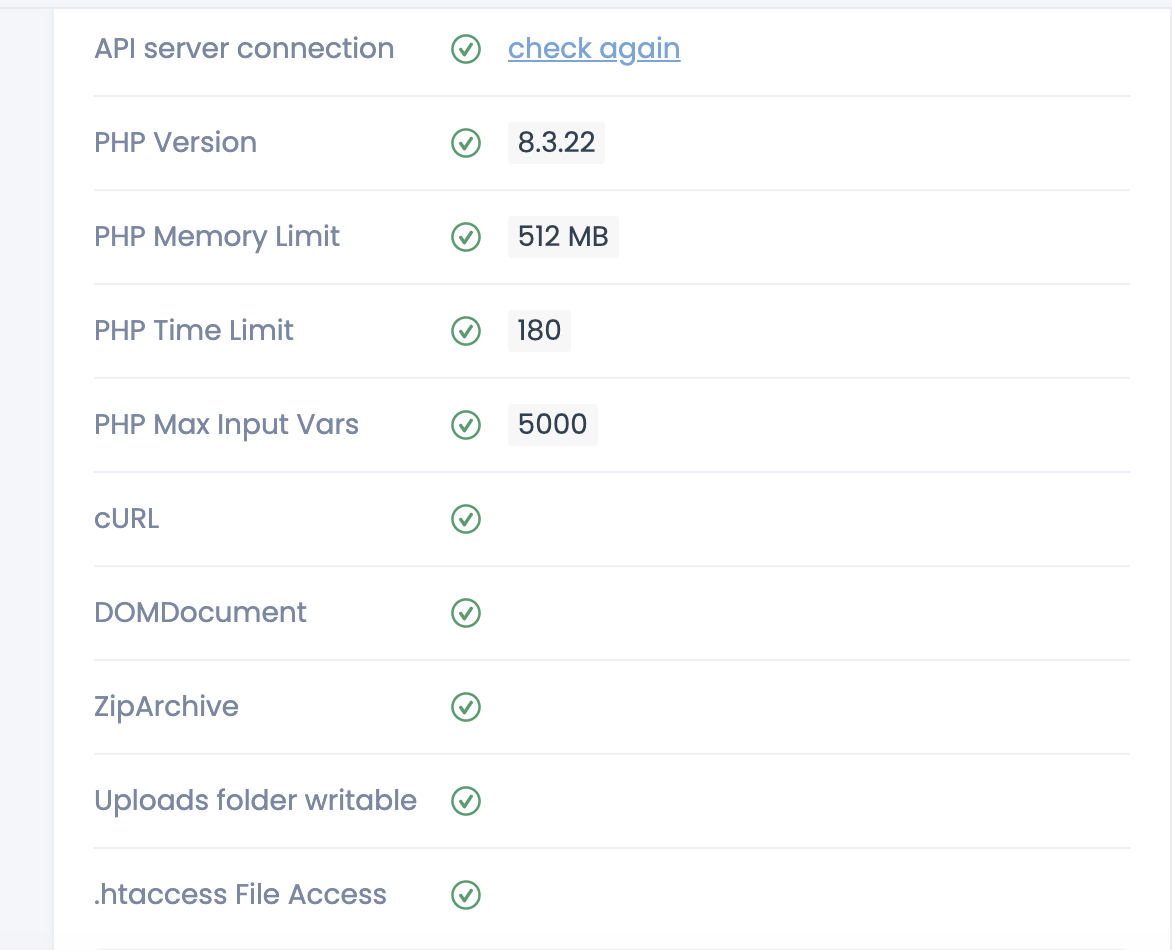
Task: Click the 'API server connection' label
Action: 244,49
